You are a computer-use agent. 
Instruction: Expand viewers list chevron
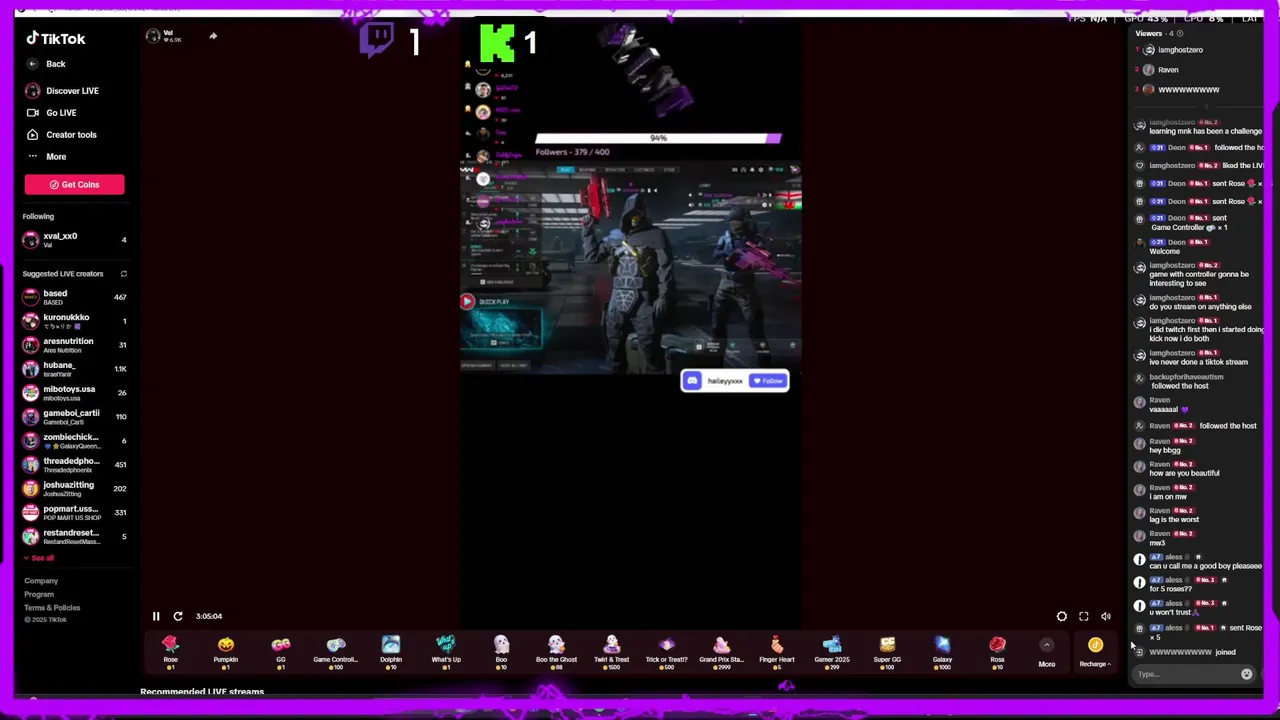1206,106
